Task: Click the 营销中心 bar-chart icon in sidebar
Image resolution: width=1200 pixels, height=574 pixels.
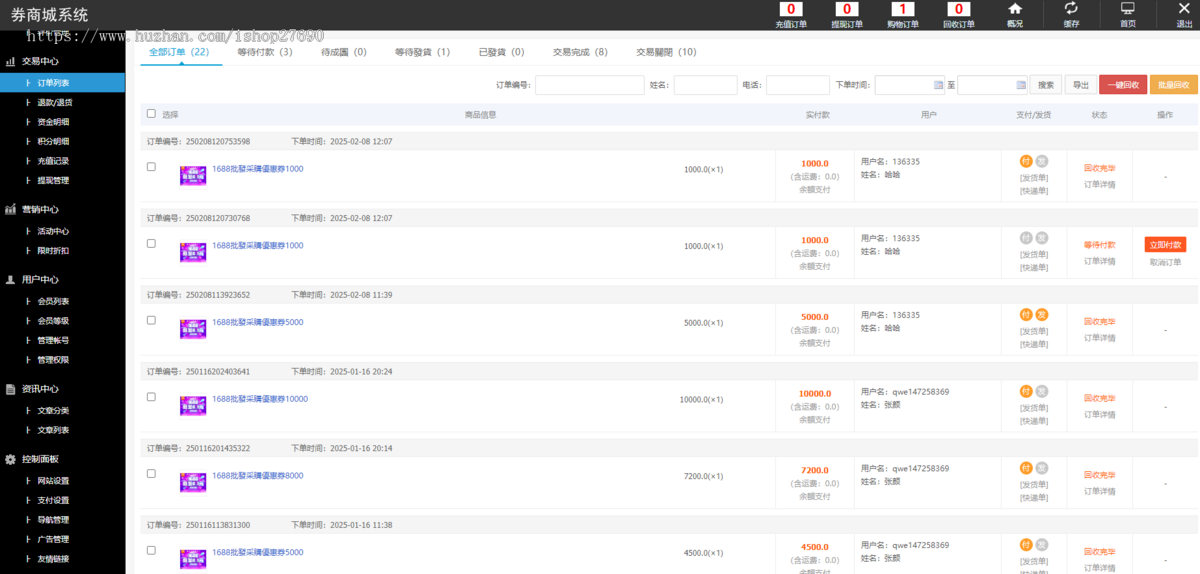Action: [x=10, y=210]
